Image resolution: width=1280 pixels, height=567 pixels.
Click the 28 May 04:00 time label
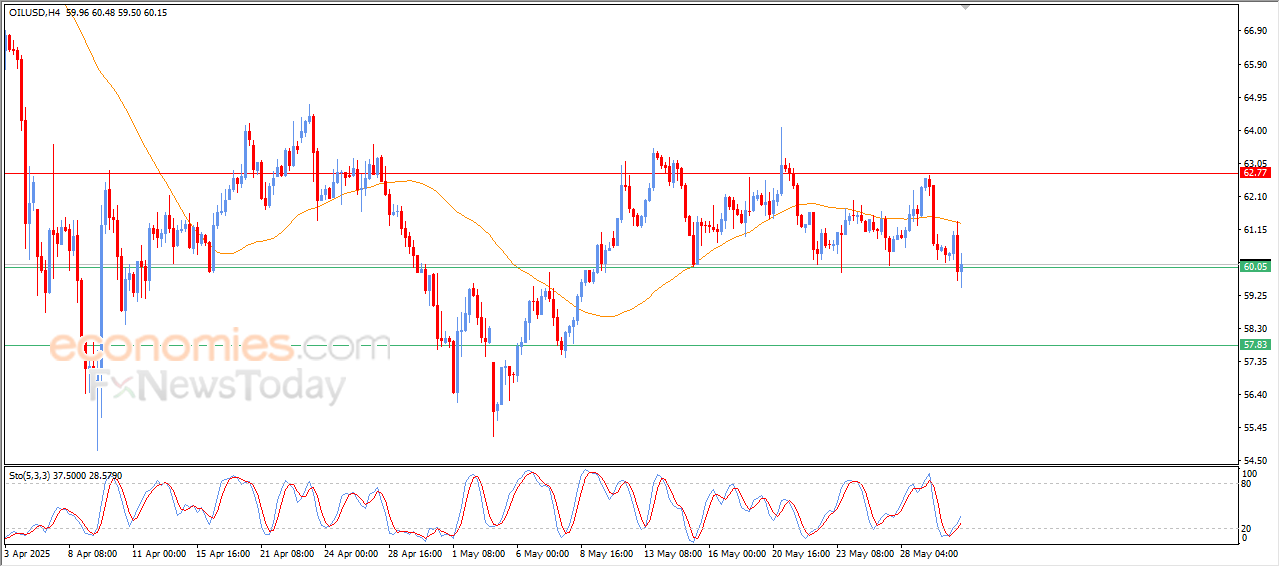tap(930, 552)
